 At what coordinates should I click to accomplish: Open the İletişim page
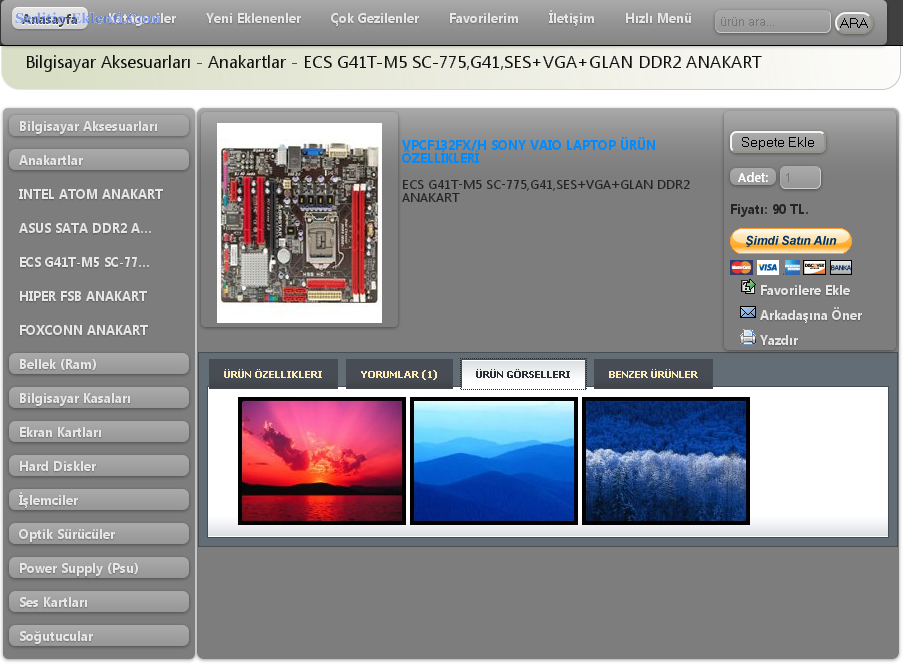(x=571, y=18)
